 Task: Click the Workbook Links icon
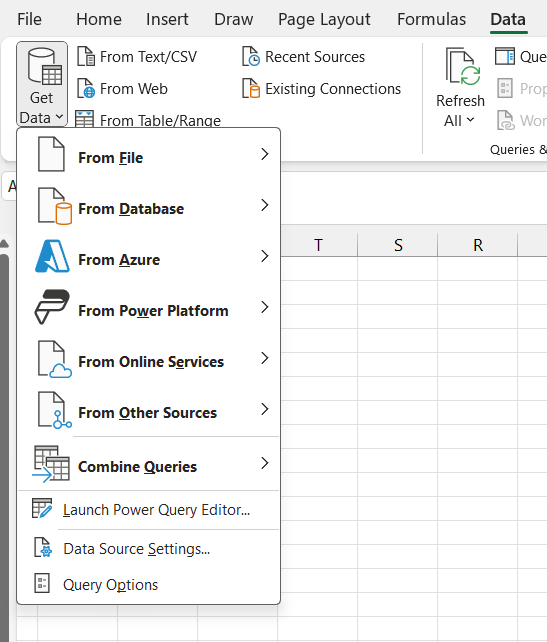pyautogui.click(x=506, y=120)
